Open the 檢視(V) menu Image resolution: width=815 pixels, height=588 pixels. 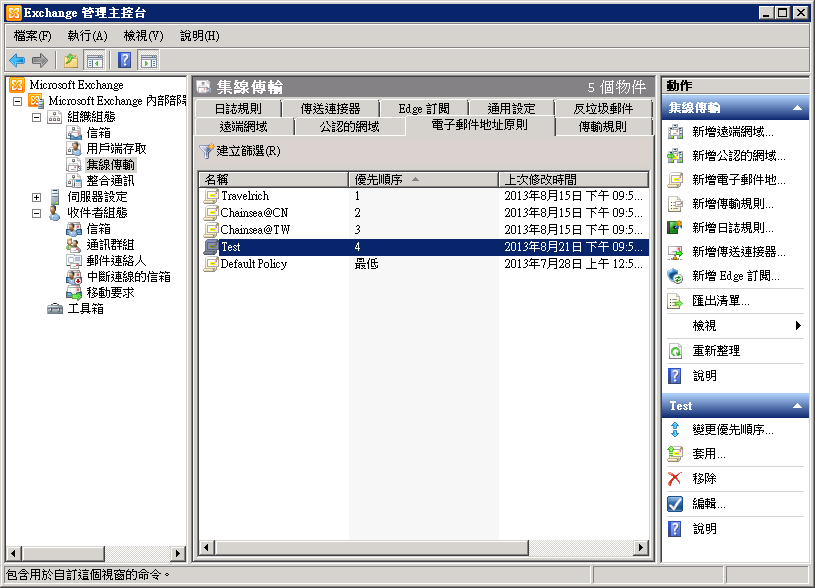tap(143, 36)
